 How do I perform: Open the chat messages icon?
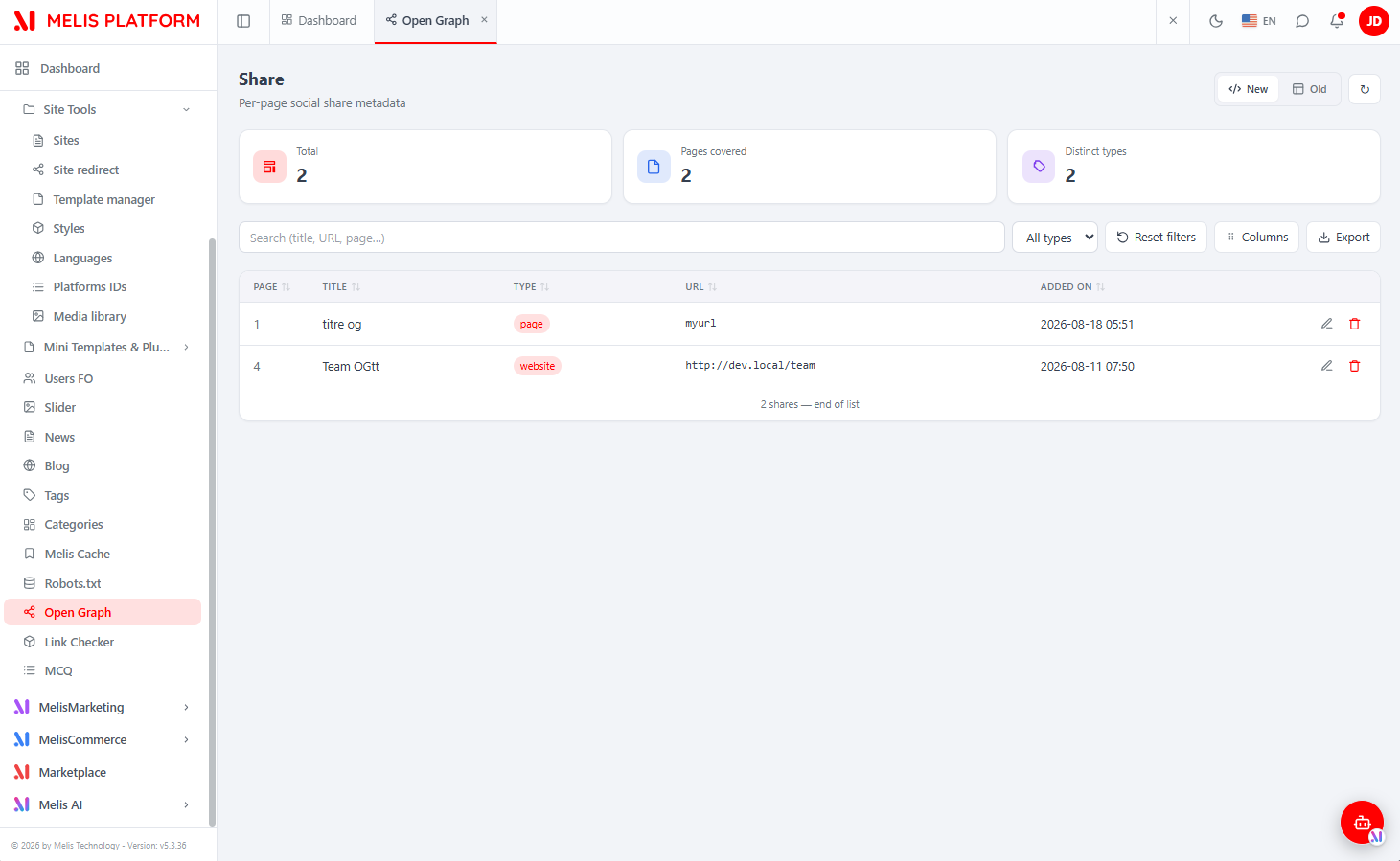tap(1302, 21)
